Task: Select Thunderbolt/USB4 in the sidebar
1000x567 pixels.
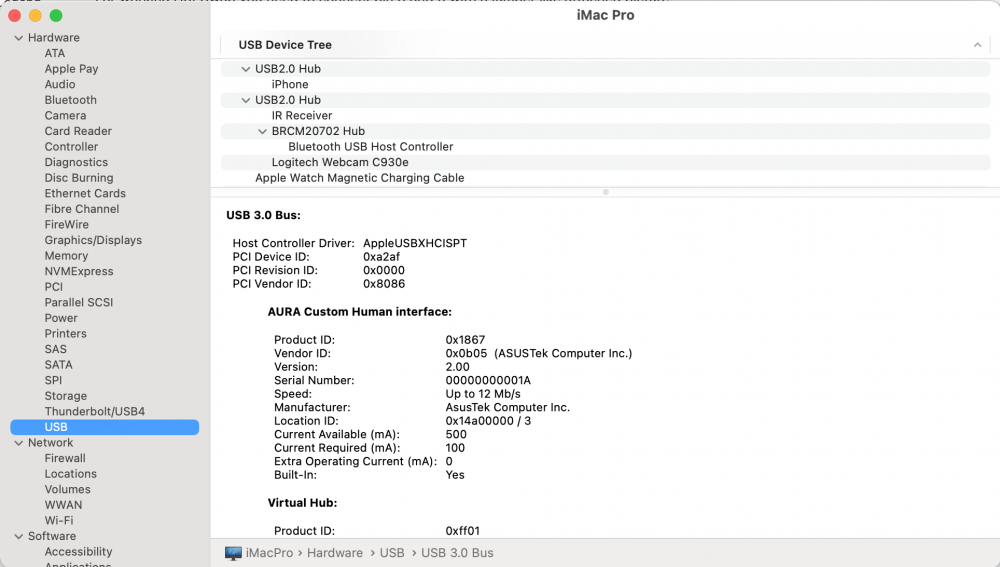Action: 94,411
